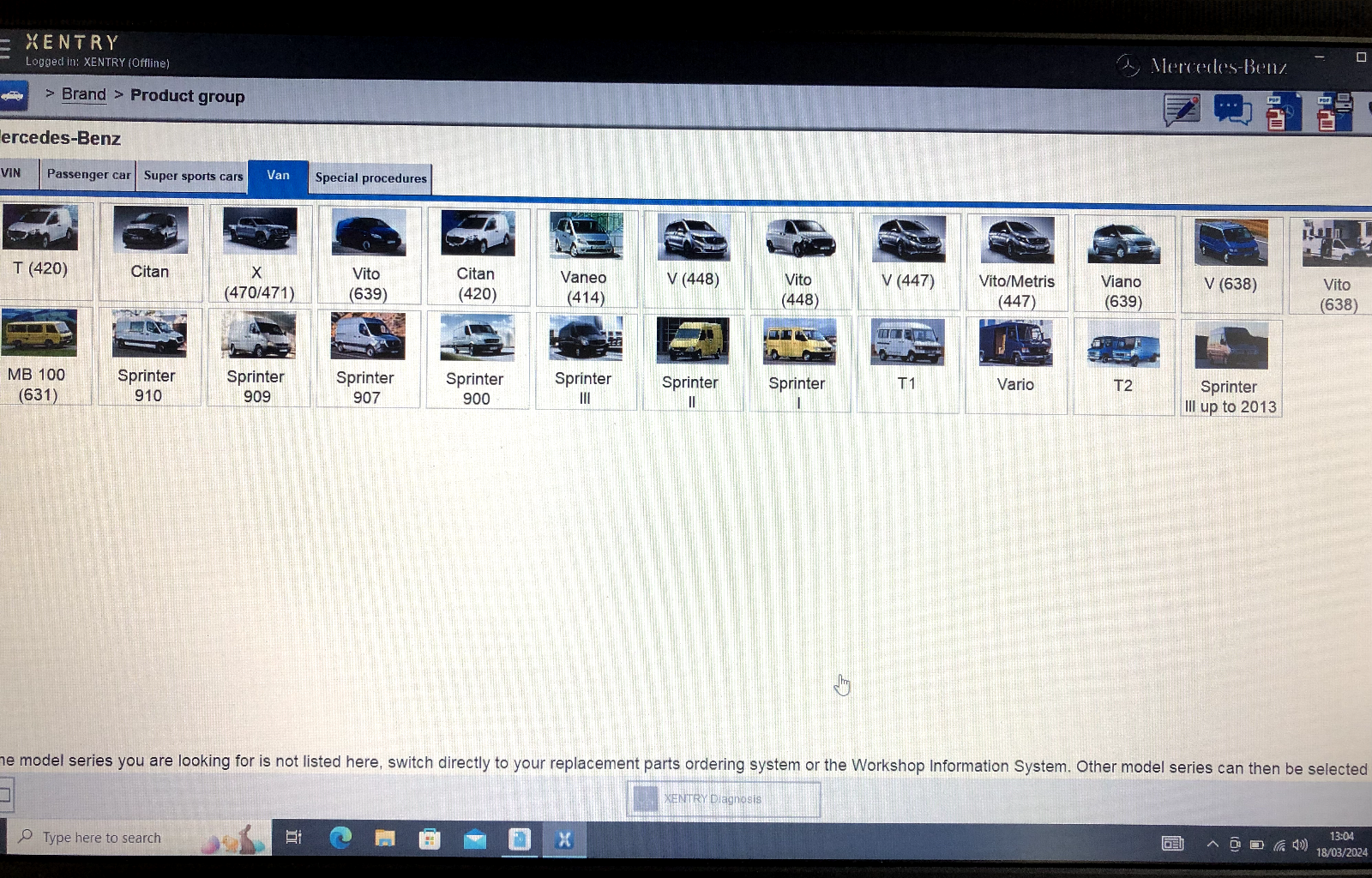Open the note editor pencil icon
1372x878 pixels.
tap(1181, 110)
